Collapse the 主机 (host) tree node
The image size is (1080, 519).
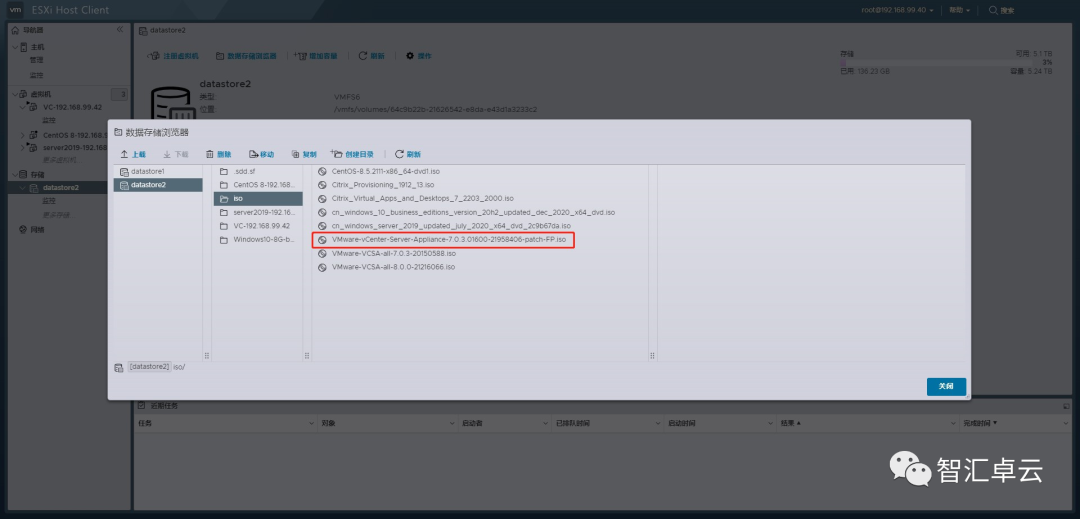[14, 47]
